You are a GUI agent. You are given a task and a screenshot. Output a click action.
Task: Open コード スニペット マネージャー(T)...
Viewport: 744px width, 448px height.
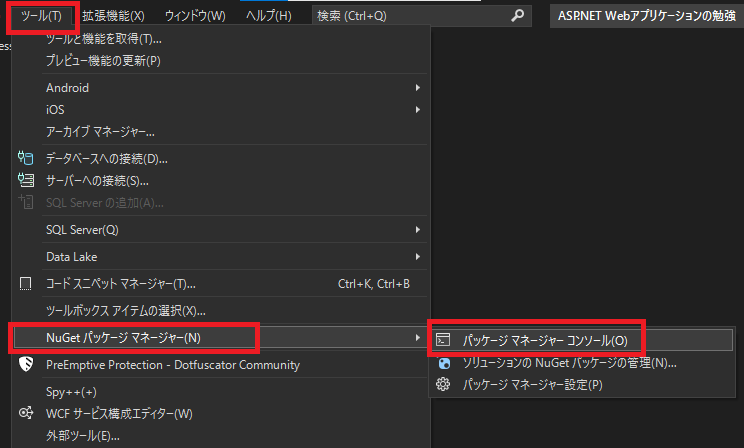point(121,284)
